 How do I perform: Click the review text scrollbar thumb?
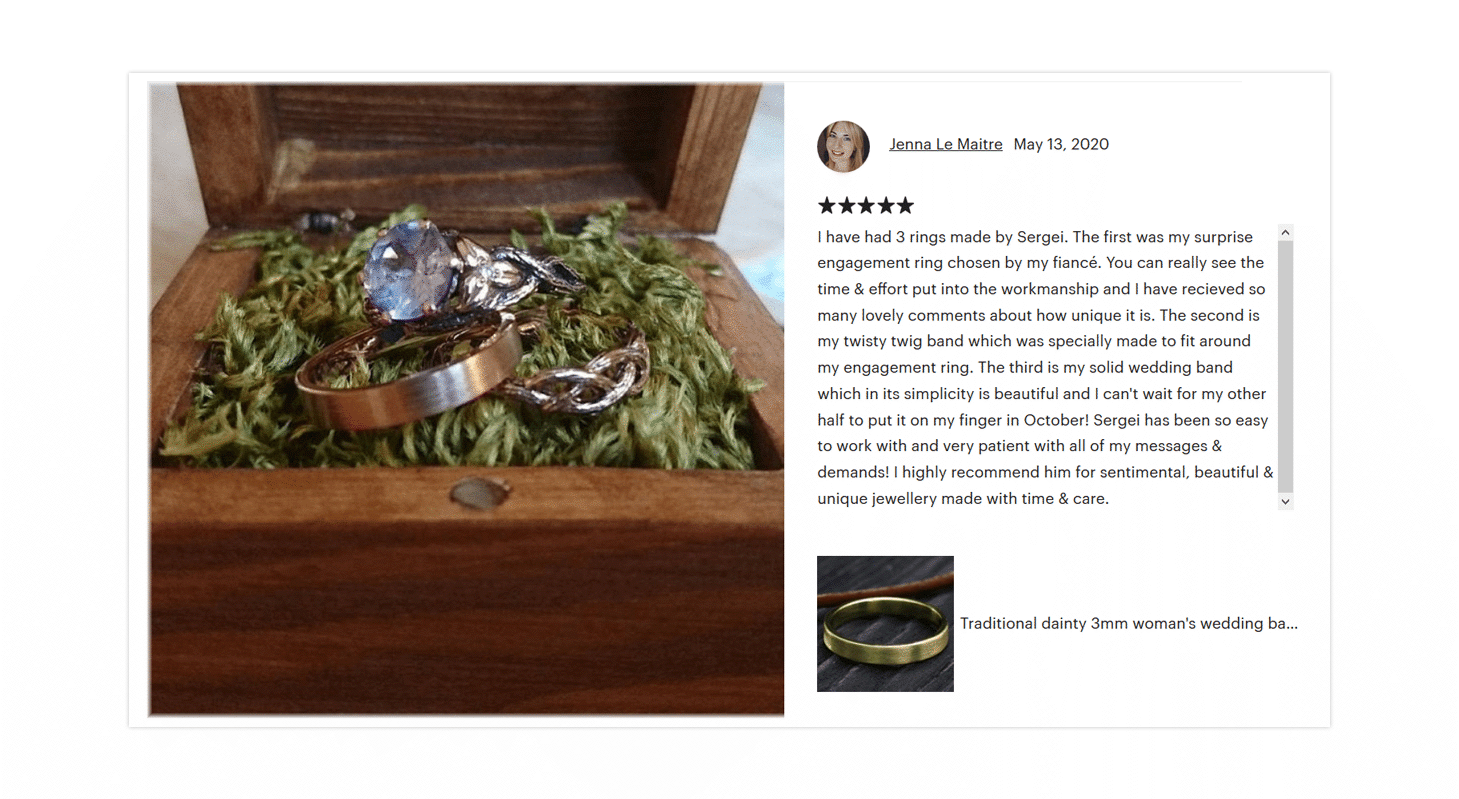[x=1286, y=366]
